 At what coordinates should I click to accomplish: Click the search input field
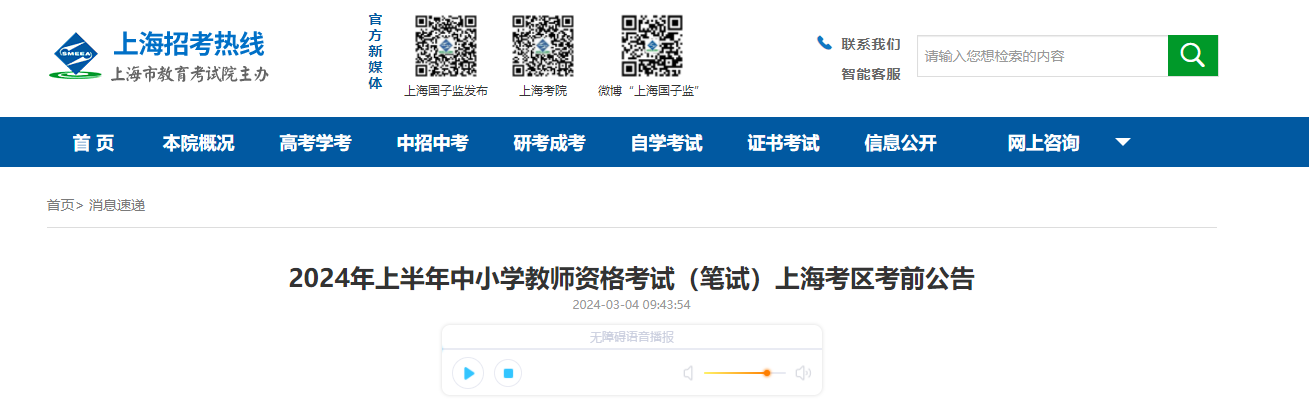(1041, 56)
